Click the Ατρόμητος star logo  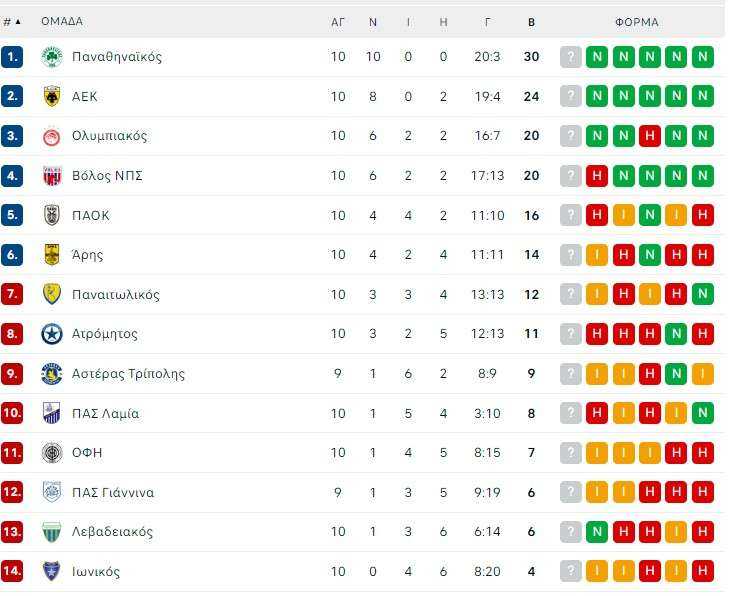tap(52, 334)
